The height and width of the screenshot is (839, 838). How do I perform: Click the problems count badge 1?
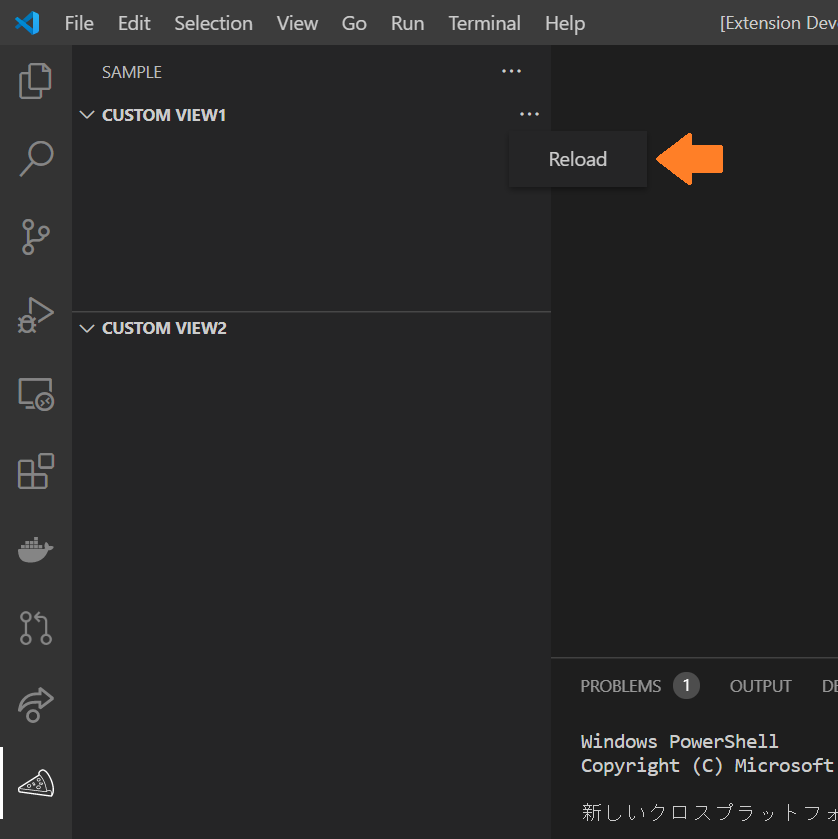[x=686, y=685]
